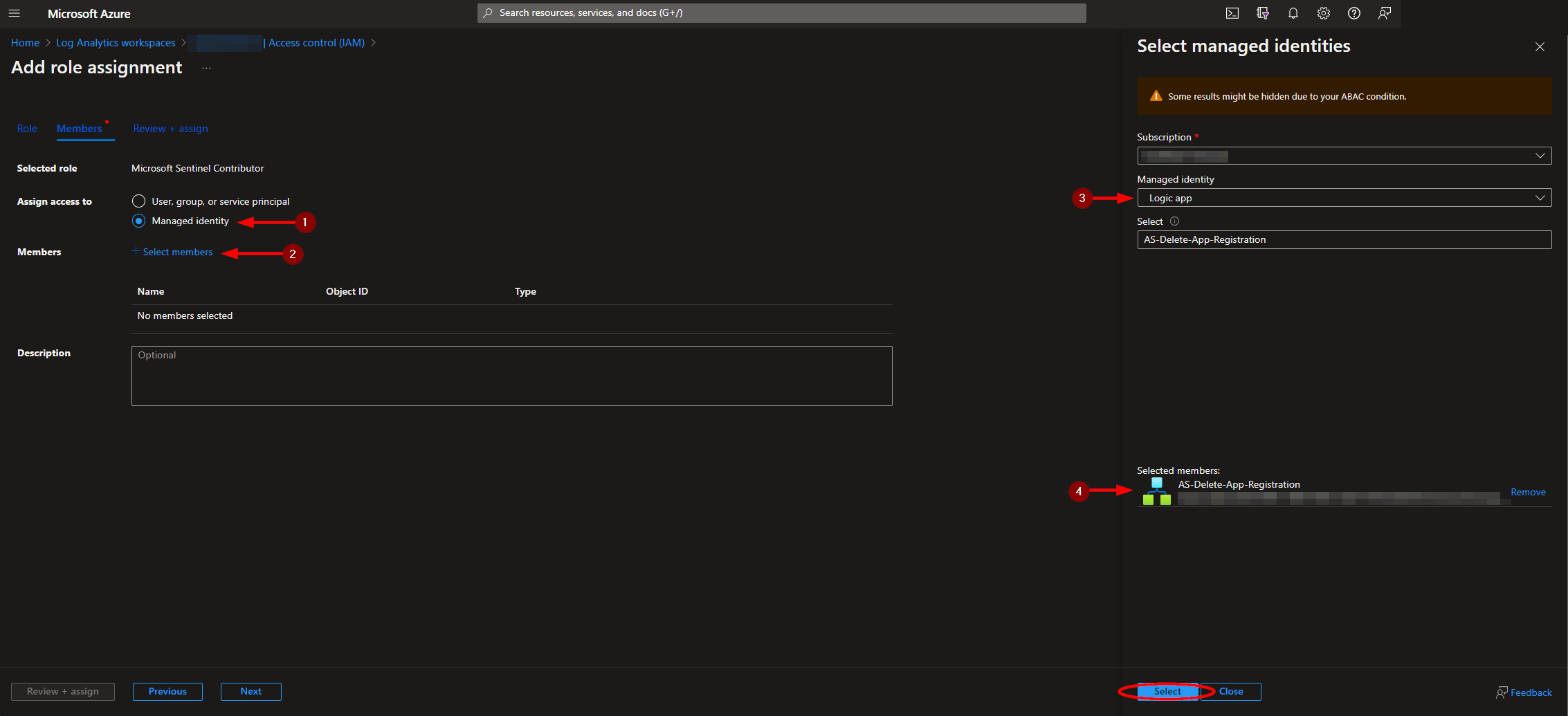
Task: Switch to the Role tab
Action: tap(27, 129)
